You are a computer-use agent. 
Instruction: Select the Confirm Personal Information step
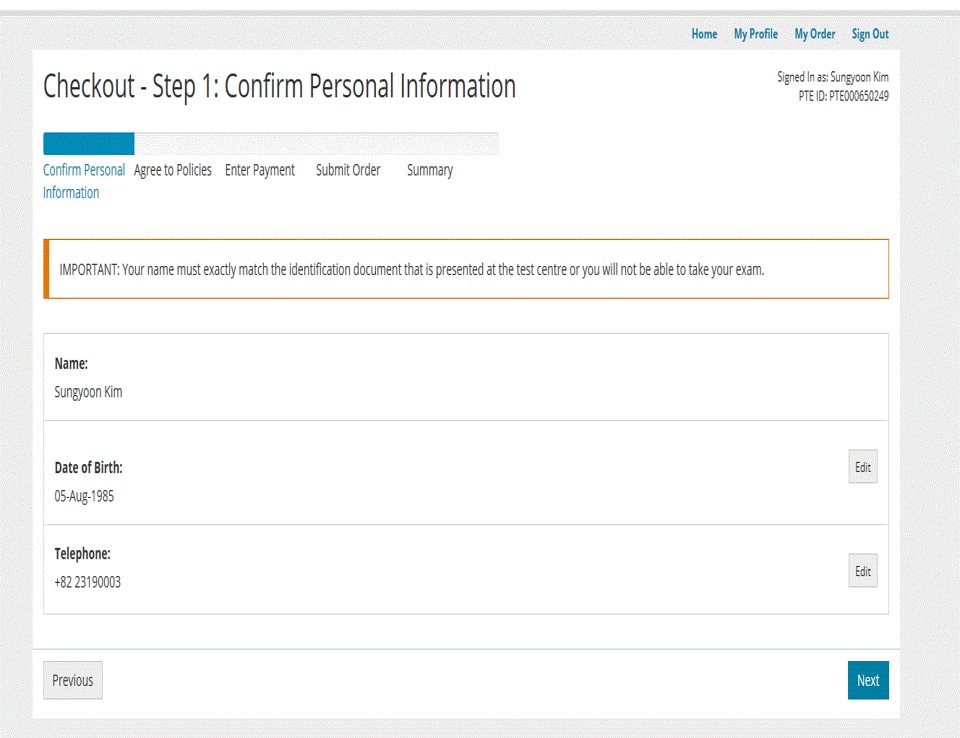tap(84, 181)
